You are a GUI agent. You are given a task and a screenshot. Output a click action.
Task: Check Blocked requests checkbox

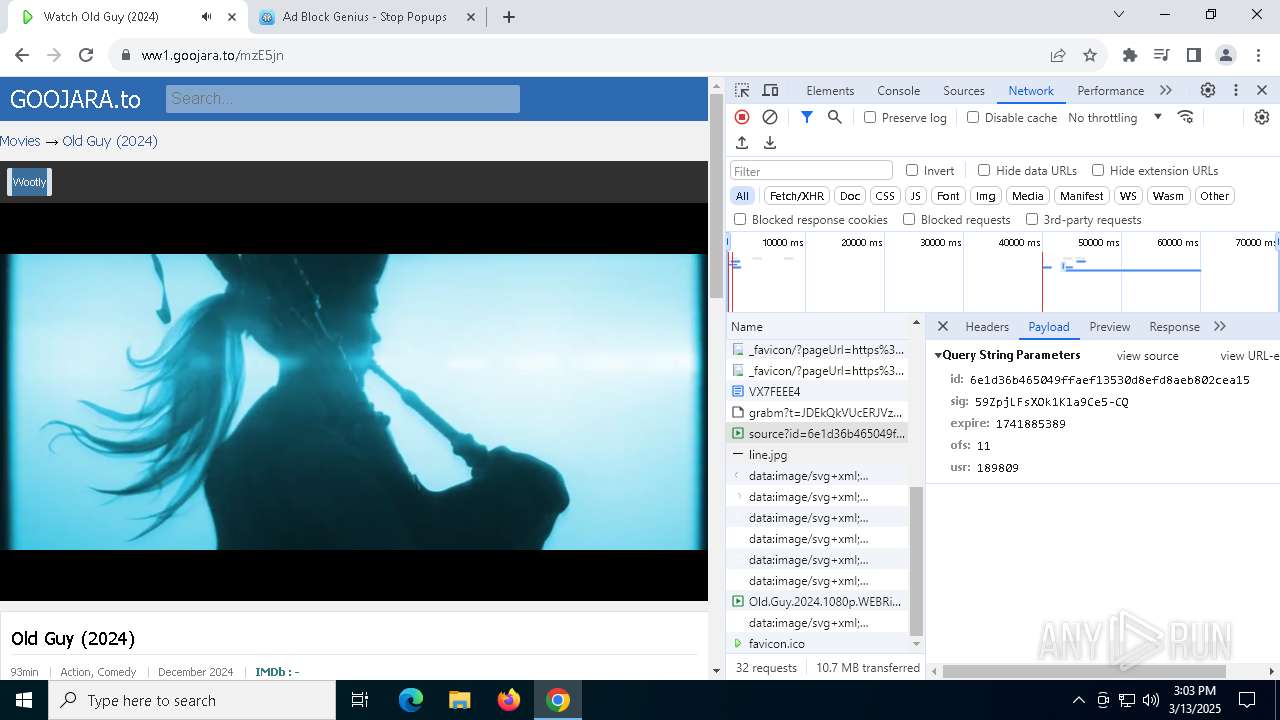pos(909,219)
